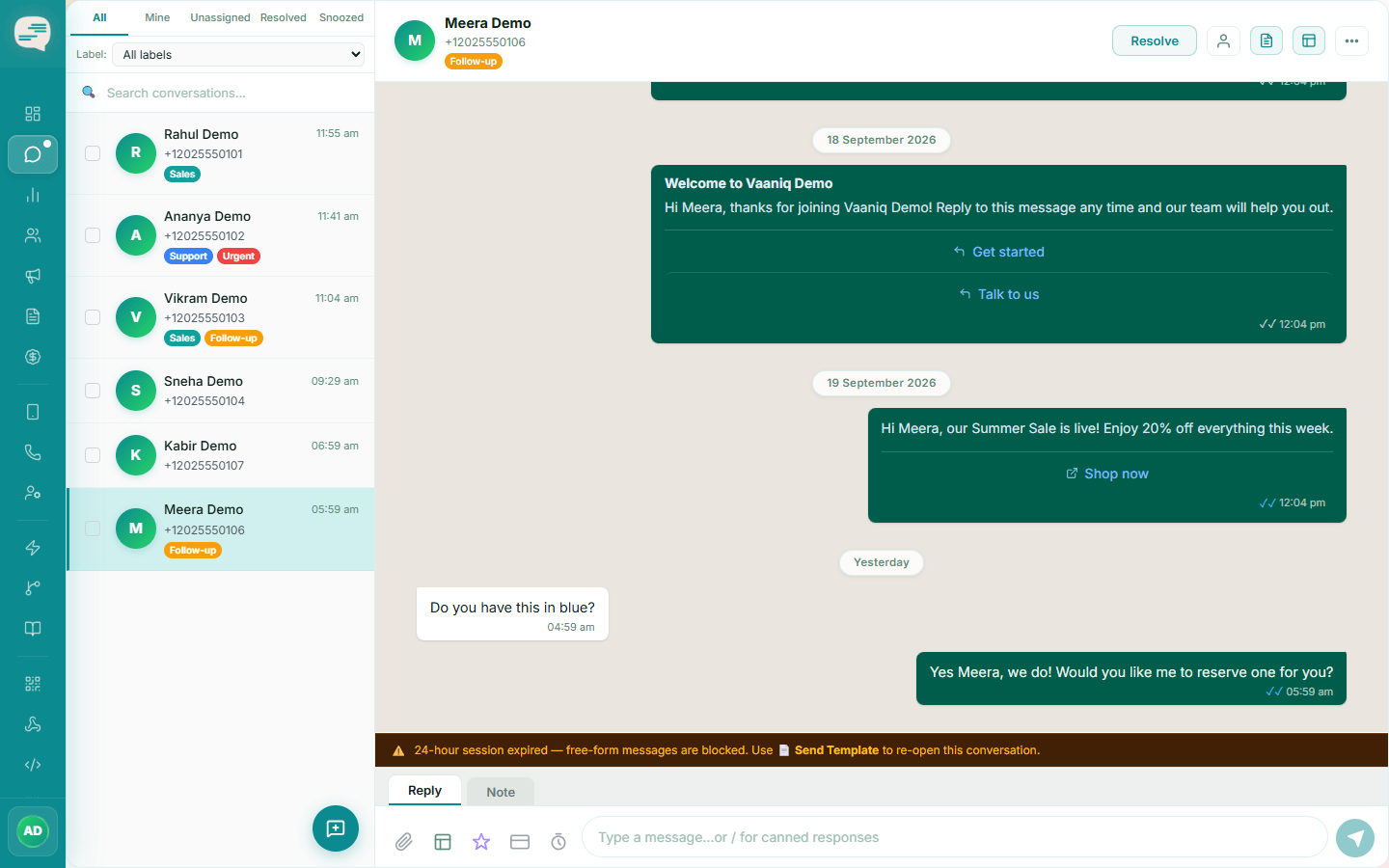The height and width of the screenshot is (868, 1389).
Task: Open the dashboard grid icon in sidebar
Action: tap(33, 114)
